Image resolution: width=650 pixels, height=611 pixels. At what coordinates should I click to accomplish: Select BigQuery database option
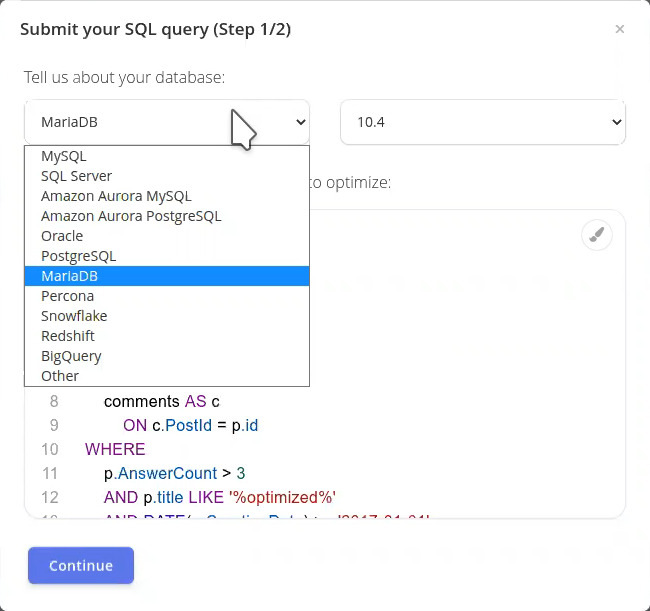click(71, 356)
